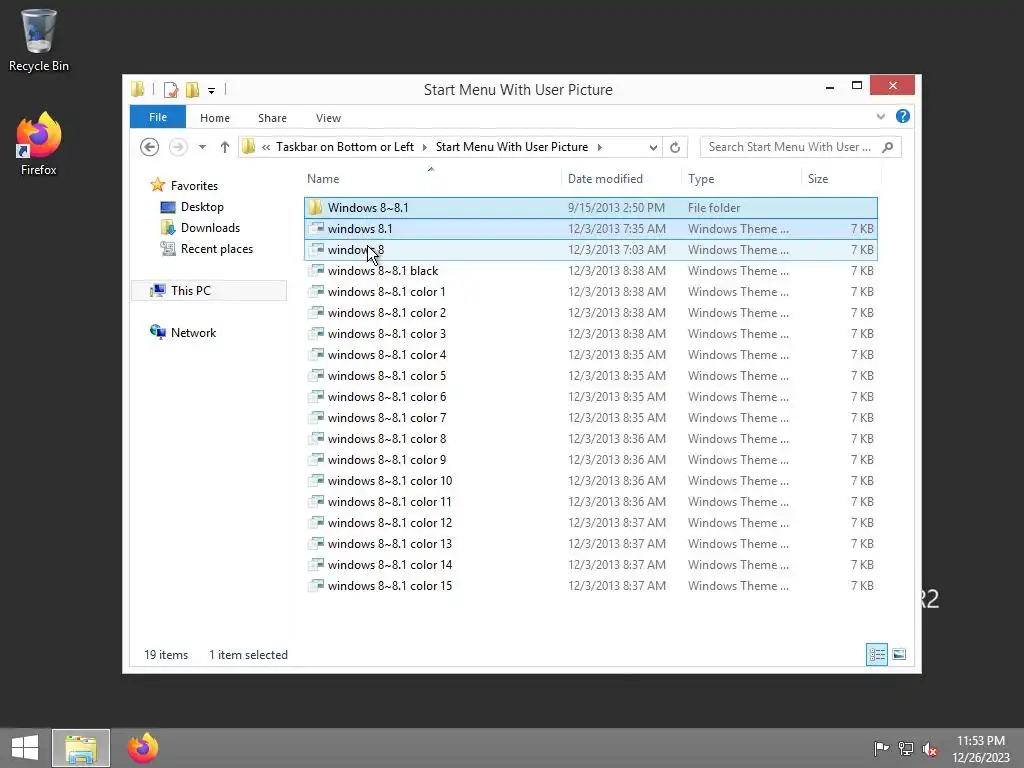Select windows 8~8.1 color 1
The height and width of the screenshot is (768, 1024).
[x=591, y=291]
